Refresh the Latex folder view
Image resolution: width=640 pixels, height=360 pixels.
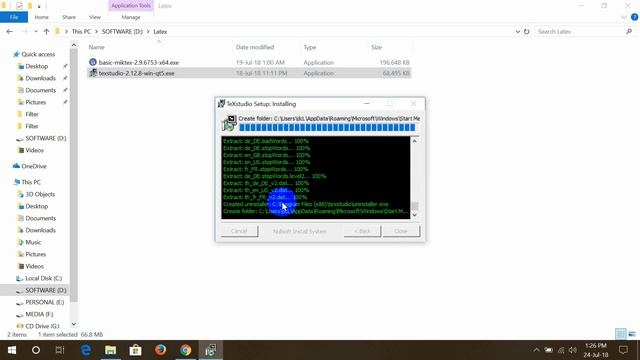tap(527, 31)
